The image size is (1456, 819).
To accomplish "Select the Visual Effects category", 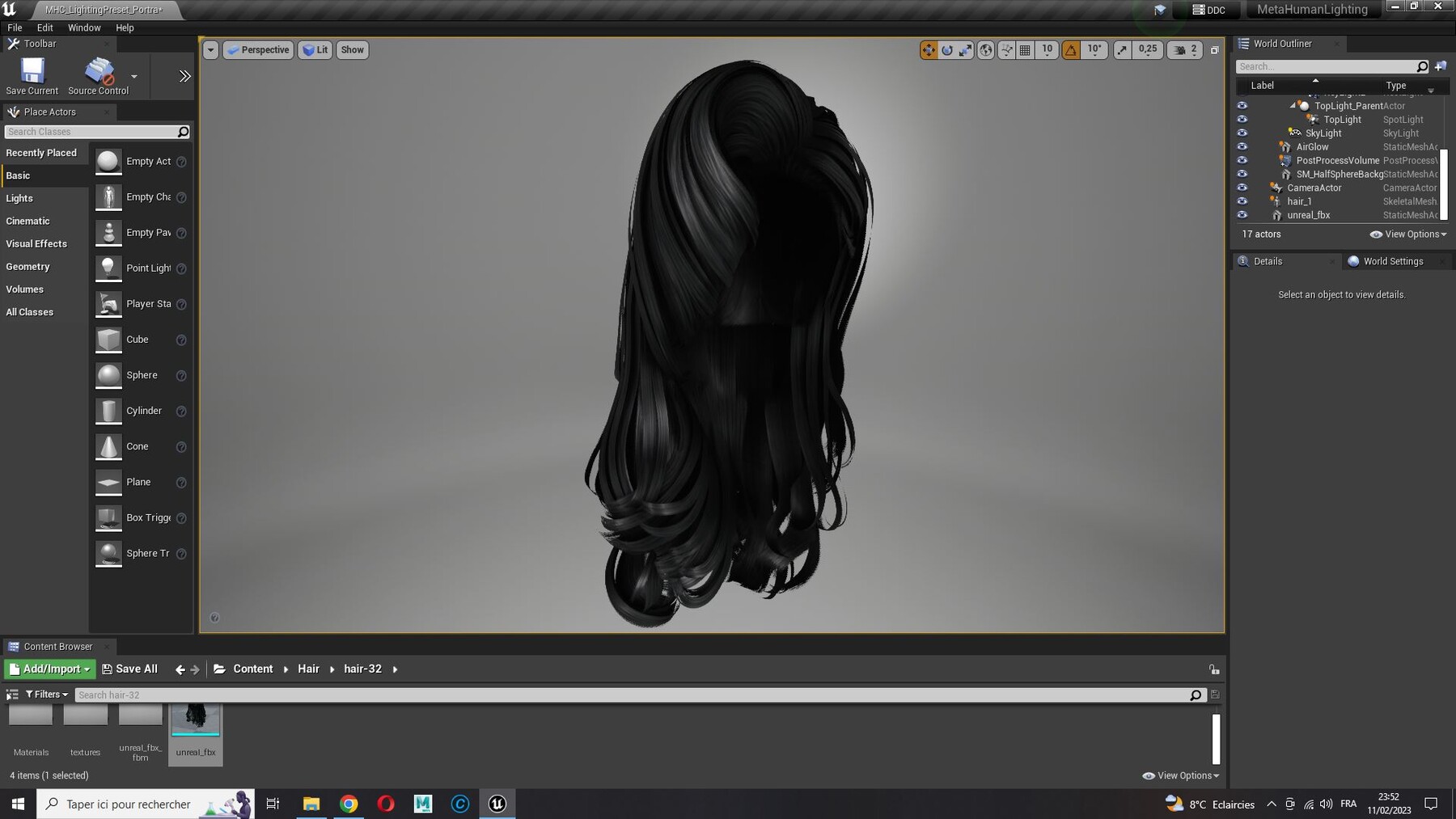I will pos(44,243).
